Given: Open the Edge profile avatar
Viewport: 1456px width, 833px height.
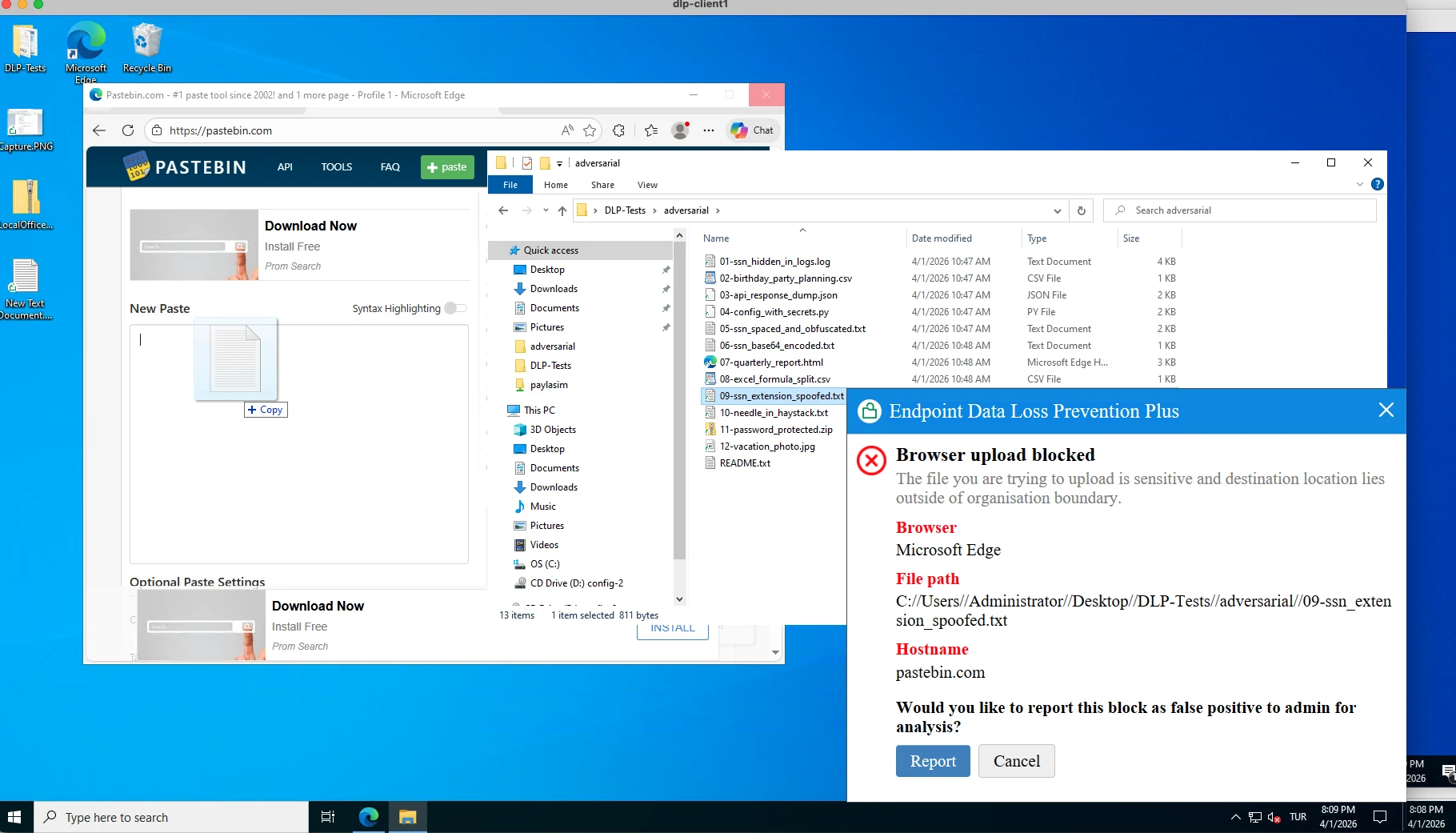Looking at the screenshot, I should pos(681,130).
